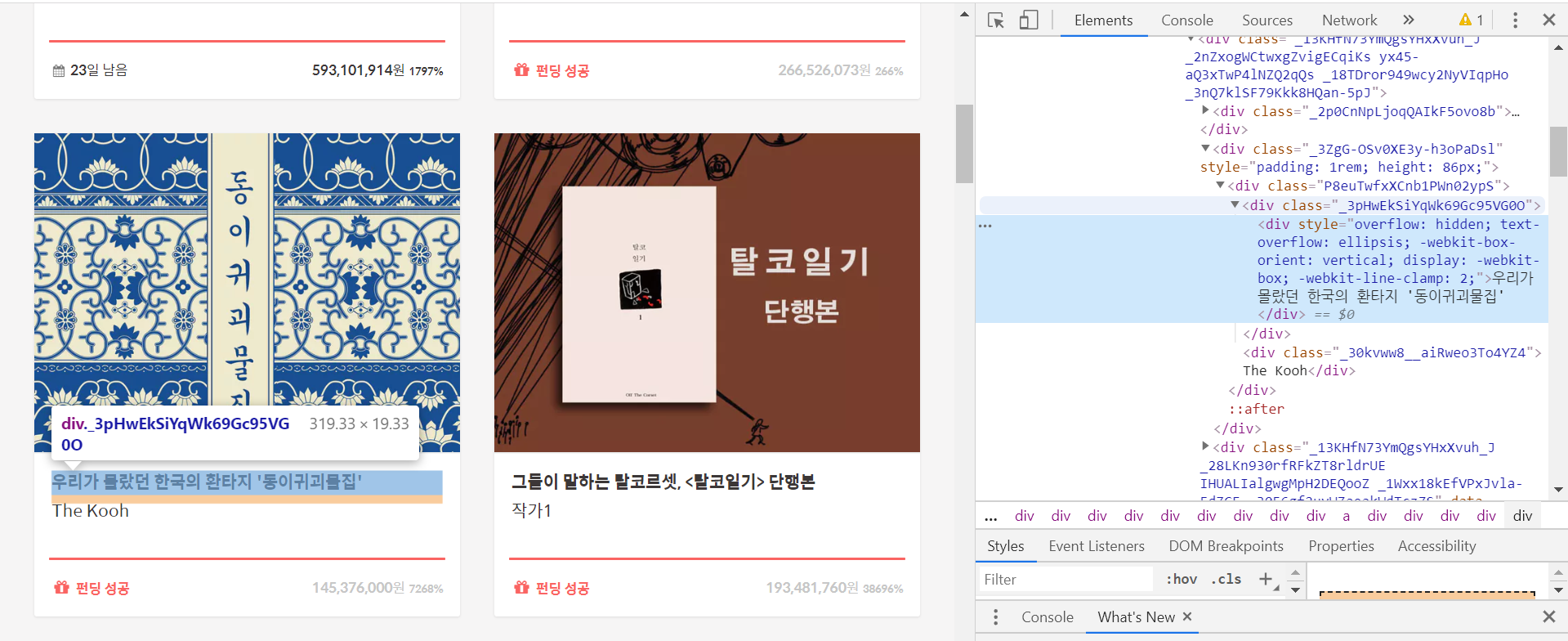Image resolution: width=1568 pixels, height=641 pixels.
Task: Open the 그들이 말하는 탈코르셋 title link
Action: (x=663, y=482)
